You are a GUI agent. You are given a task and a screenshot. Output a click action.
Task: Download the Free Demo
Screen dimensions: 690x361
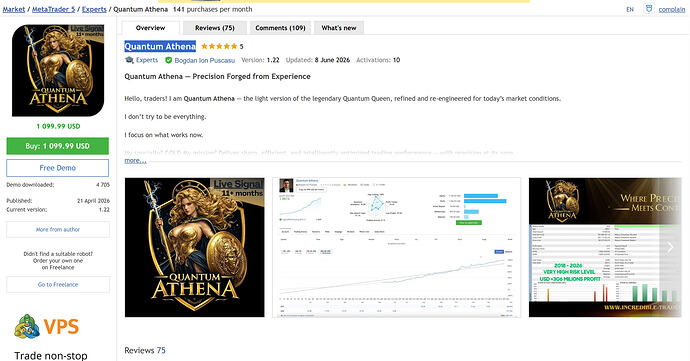(x=58, y=168)
